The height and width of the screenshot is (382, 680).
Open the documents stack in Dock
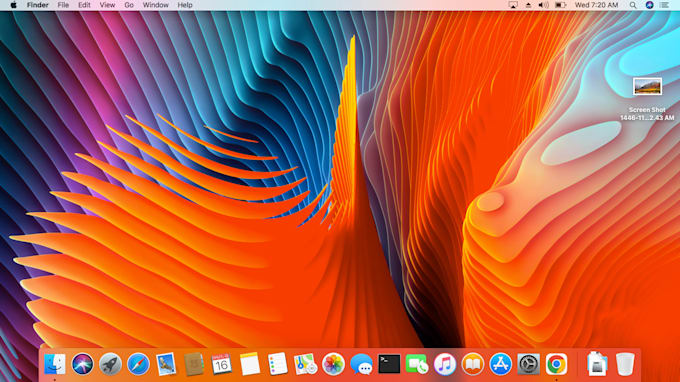coord(597,364)
